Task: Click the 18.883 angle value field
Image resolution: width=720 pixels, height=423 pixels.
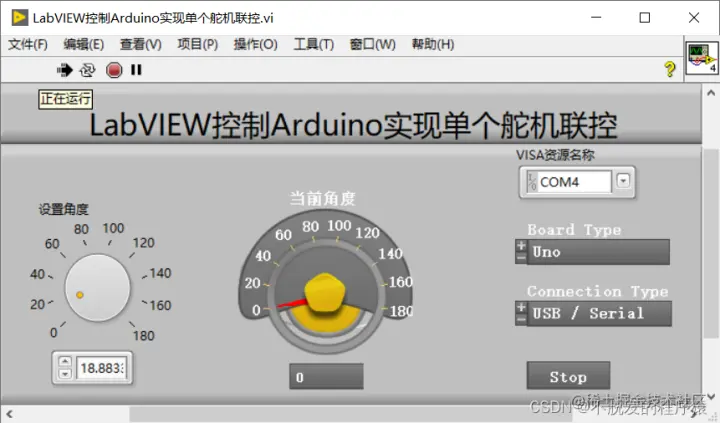Action: (101, 368)
